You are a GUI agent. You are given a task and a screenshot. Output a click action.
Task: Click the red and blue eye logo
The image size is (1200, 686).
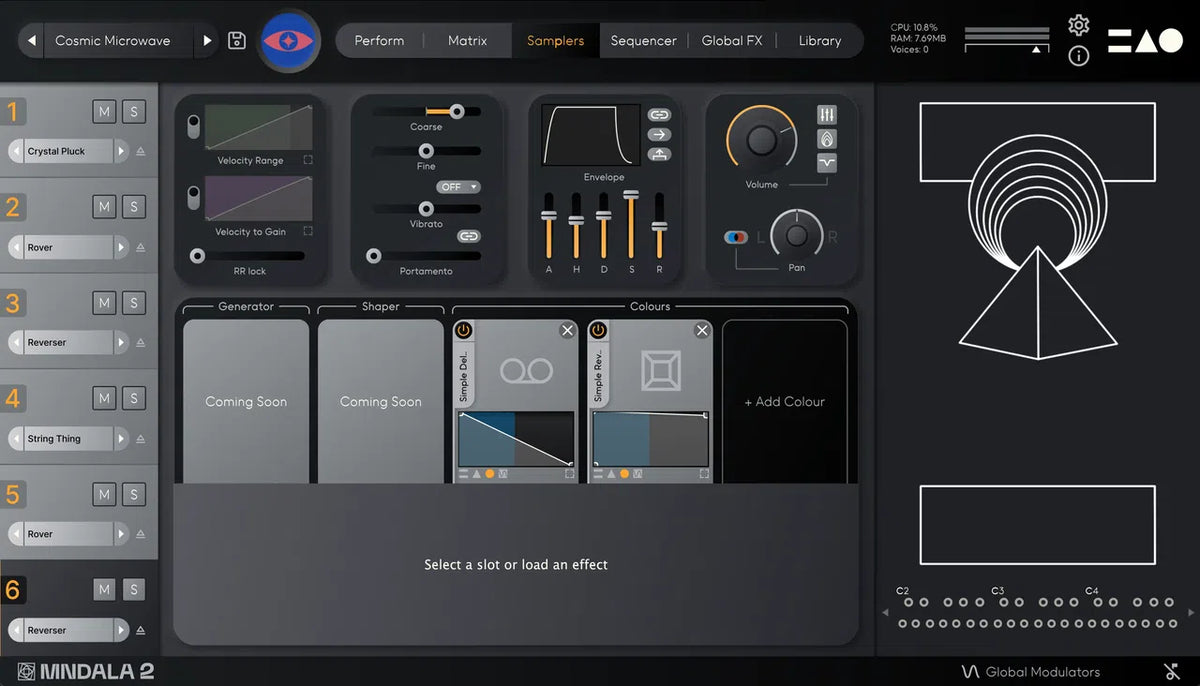(x=289, y=41)
